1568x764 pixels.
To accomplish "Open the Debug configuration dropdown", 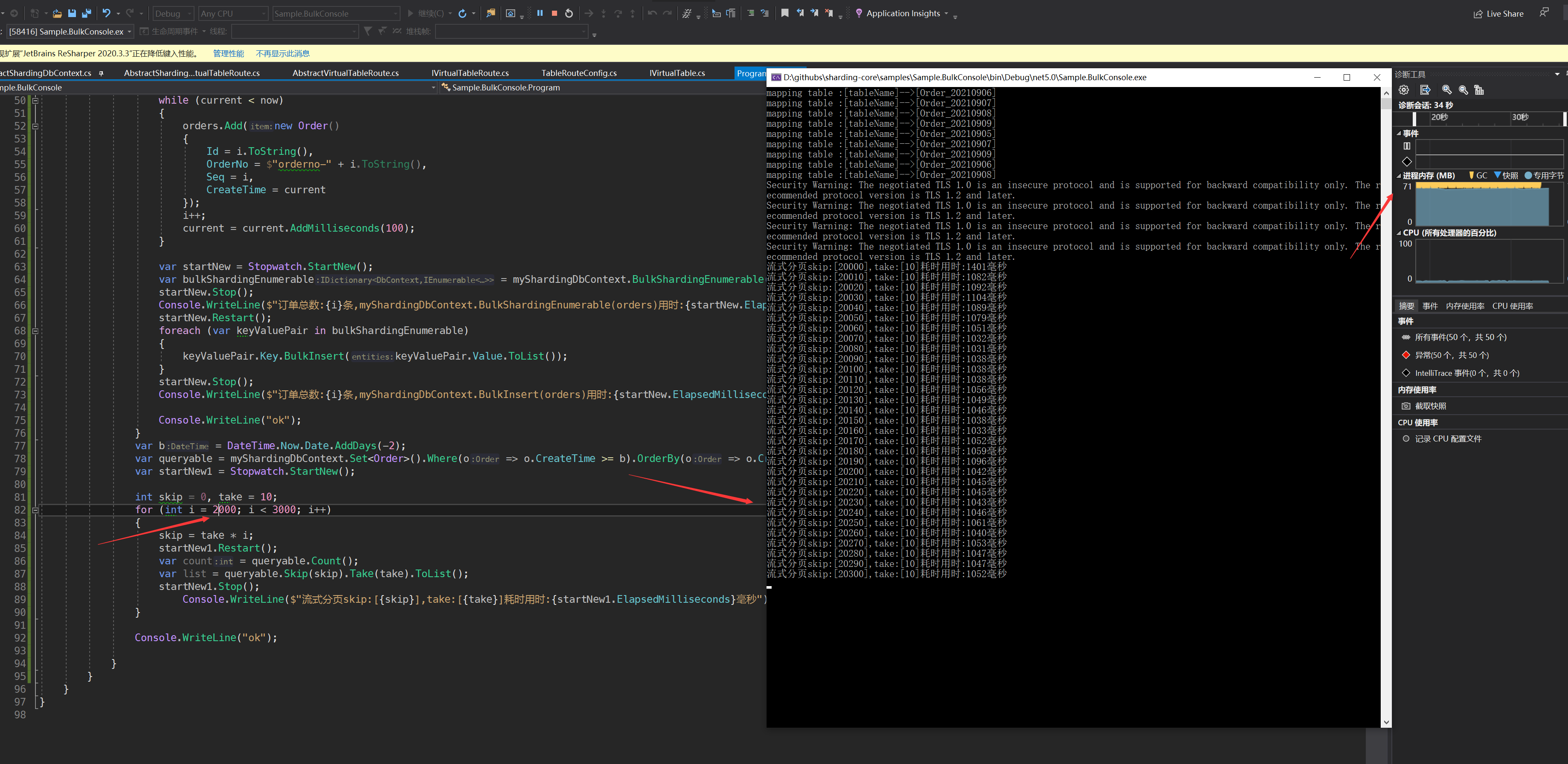I will point(173,13).
